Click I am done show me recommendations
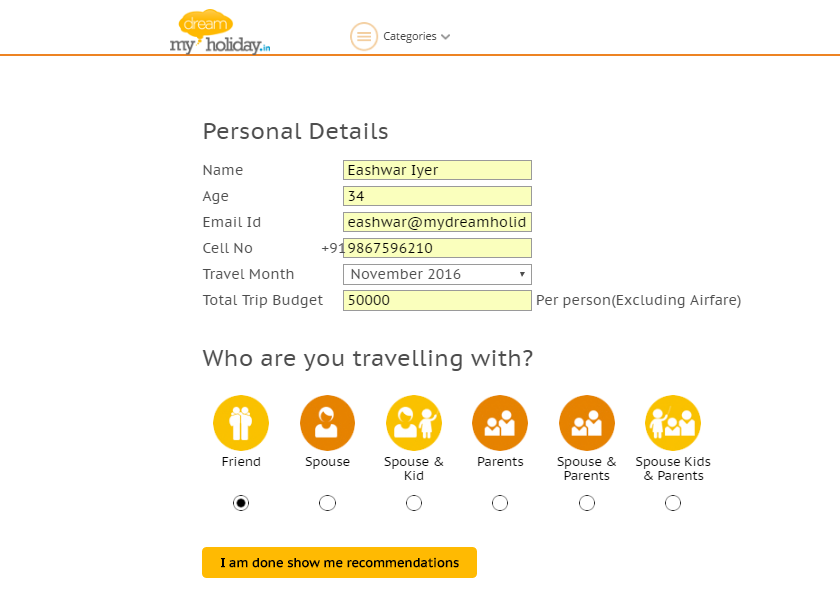 click(339, 562)
